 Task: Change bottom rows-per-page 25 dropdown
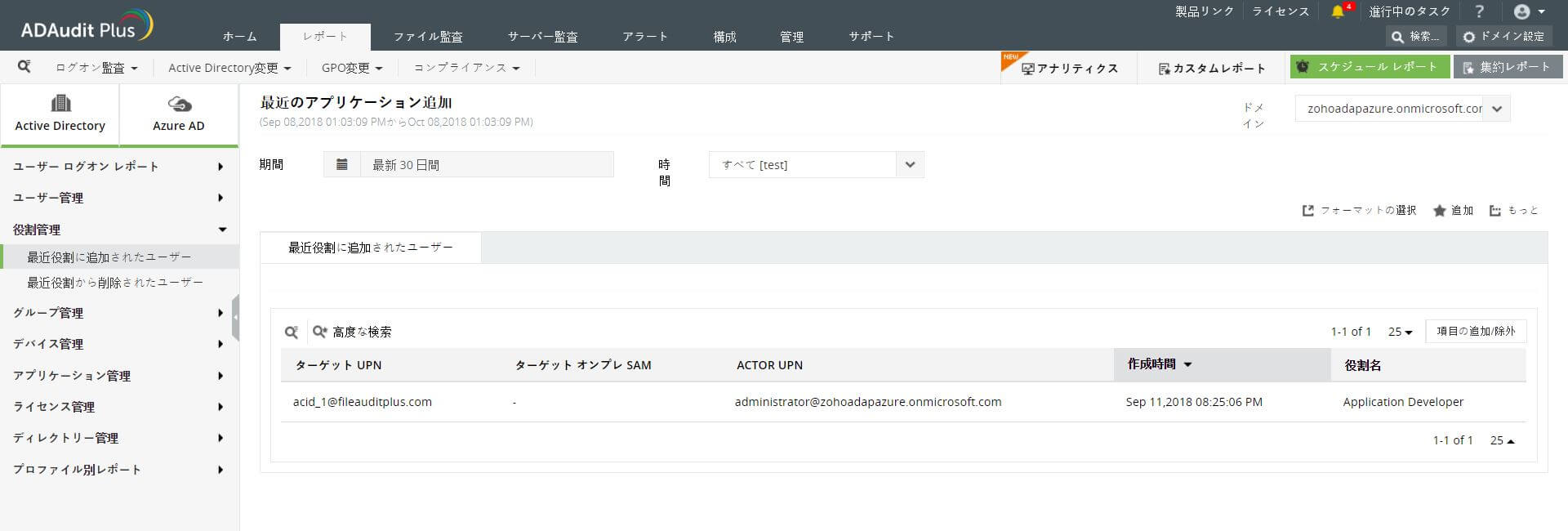[1502, 440]
